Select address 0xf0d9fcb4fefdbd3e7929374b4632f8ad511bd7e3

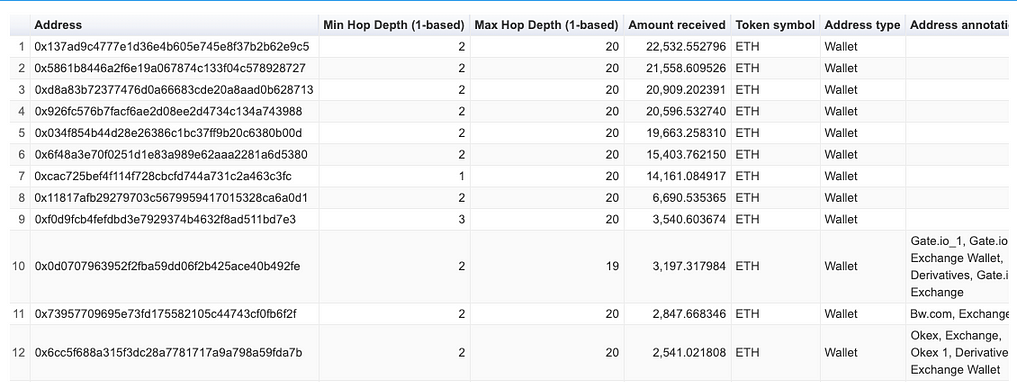coord(165,219)
